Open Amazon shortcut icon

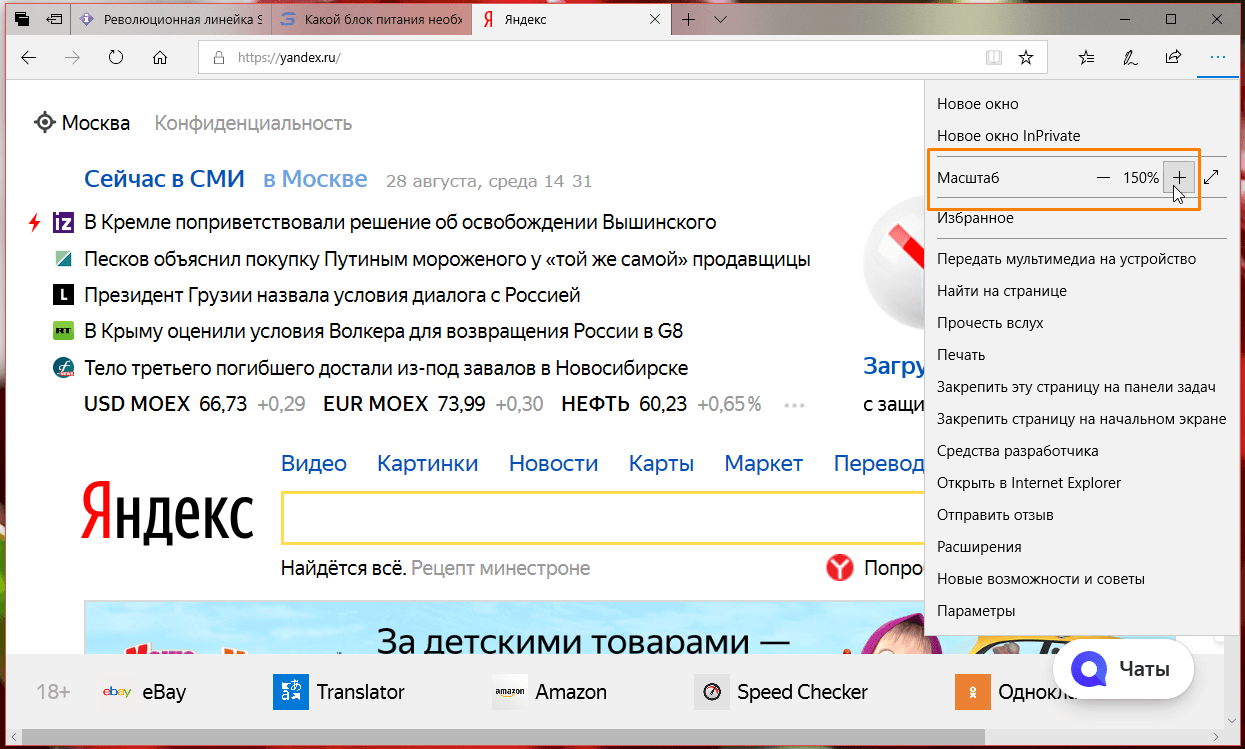(x=509, y=691)
